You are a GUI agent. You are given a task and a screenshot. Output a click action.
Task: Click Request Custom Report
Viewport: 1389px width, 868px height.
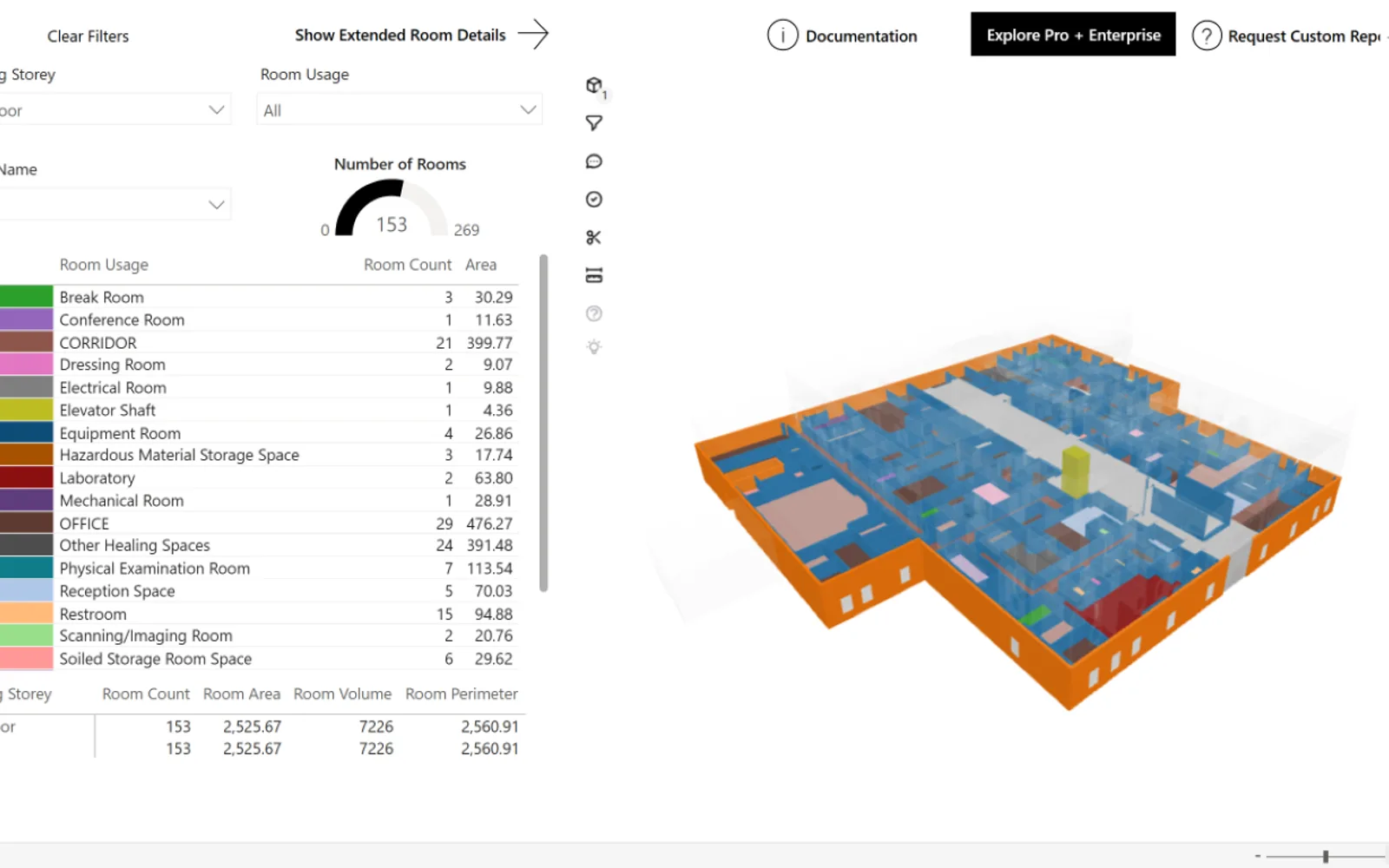coord(1305,36)
